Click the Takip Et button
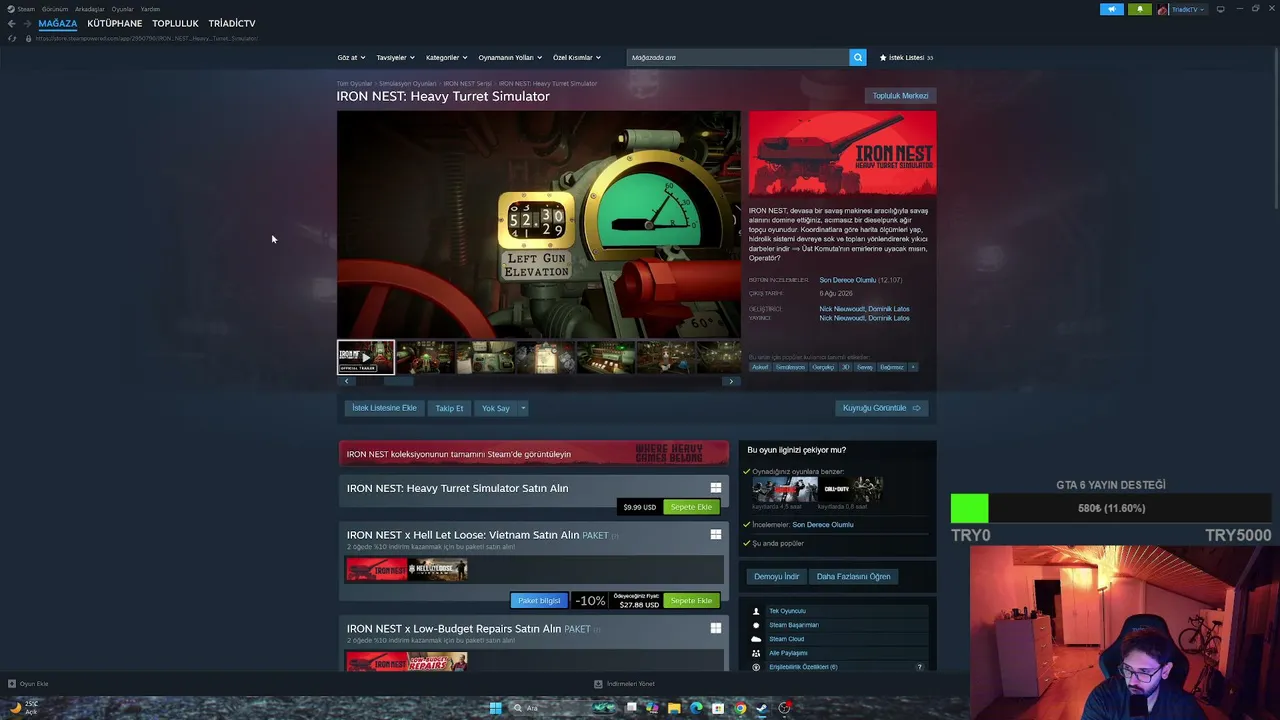 point(449,408)
